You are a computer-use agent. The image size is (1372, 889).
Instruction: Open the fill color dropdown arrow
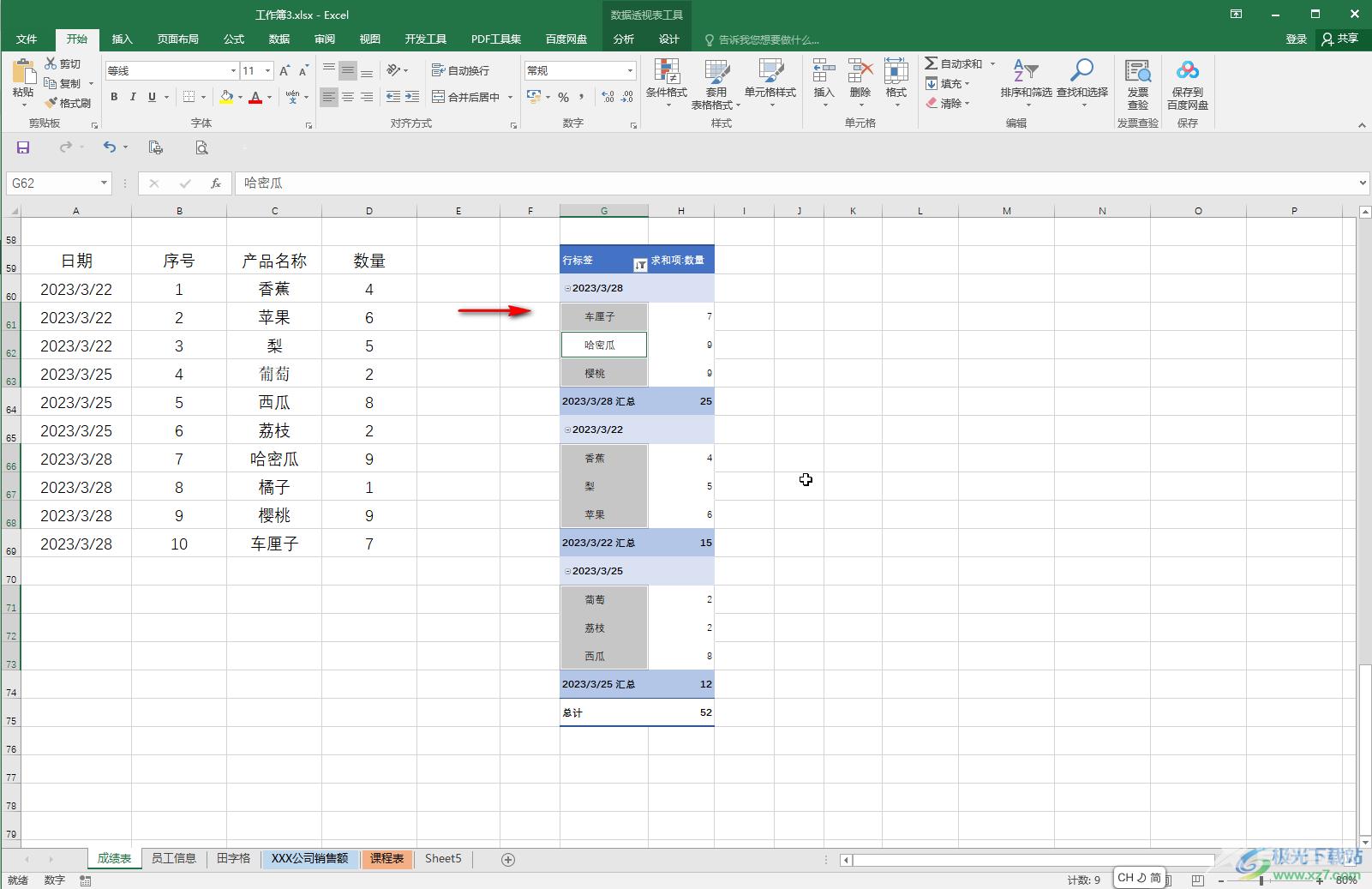coord(240,98)
